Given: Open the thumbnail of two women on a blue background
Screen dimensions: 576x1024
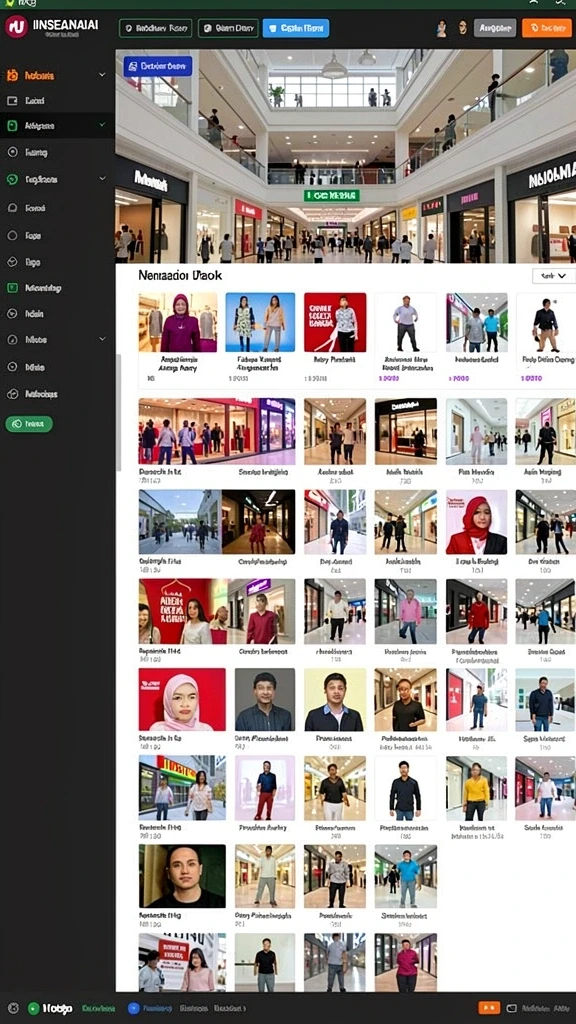Looking at the screenshot, I should pos(260,322).
